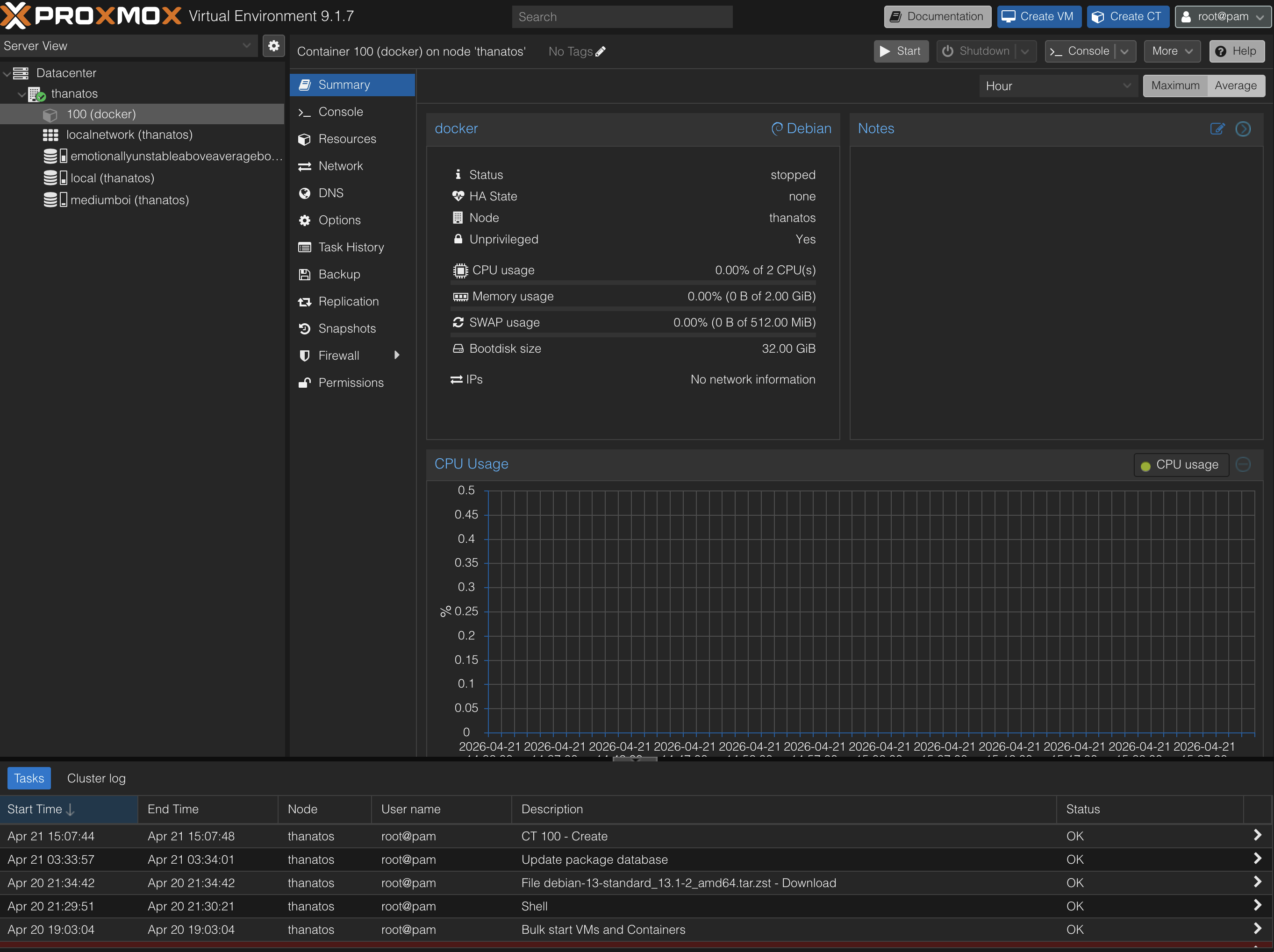Select the Datacenter node in tree
Viewport: 1274px width, 952px height.
65,73
